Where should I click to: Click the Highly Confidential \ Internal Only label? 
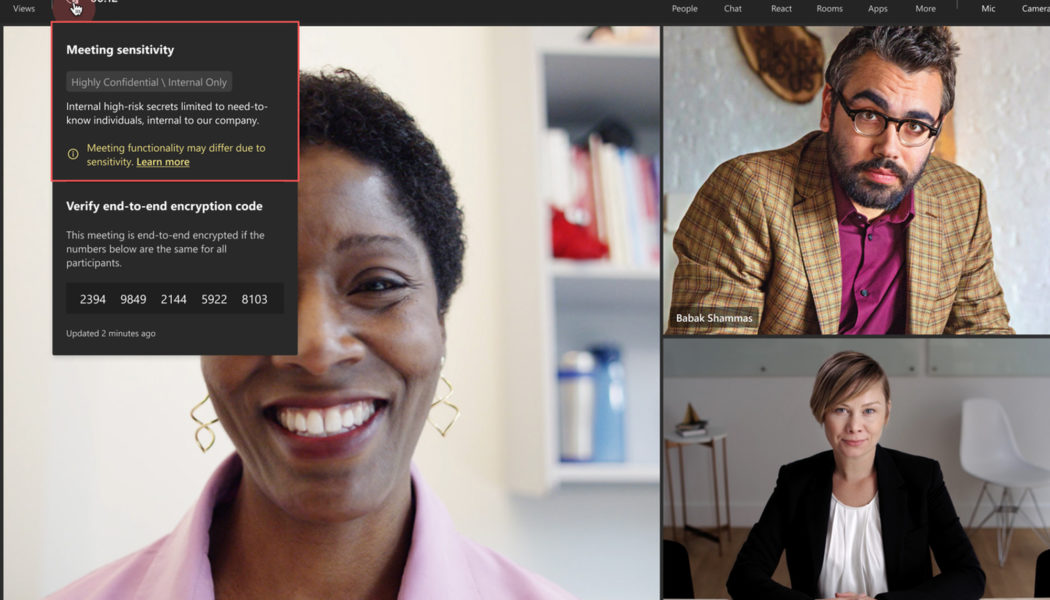pos(149,82)
